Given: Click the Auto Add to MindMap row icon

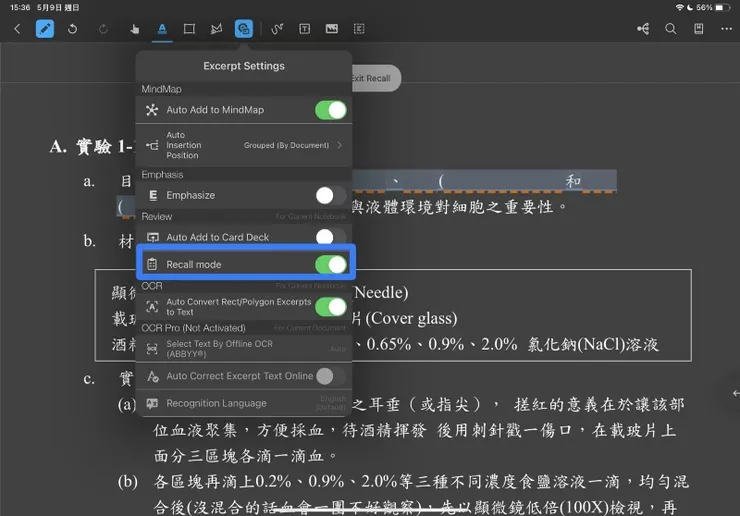Looking at the screenshot, I should (x=151, y=110).
